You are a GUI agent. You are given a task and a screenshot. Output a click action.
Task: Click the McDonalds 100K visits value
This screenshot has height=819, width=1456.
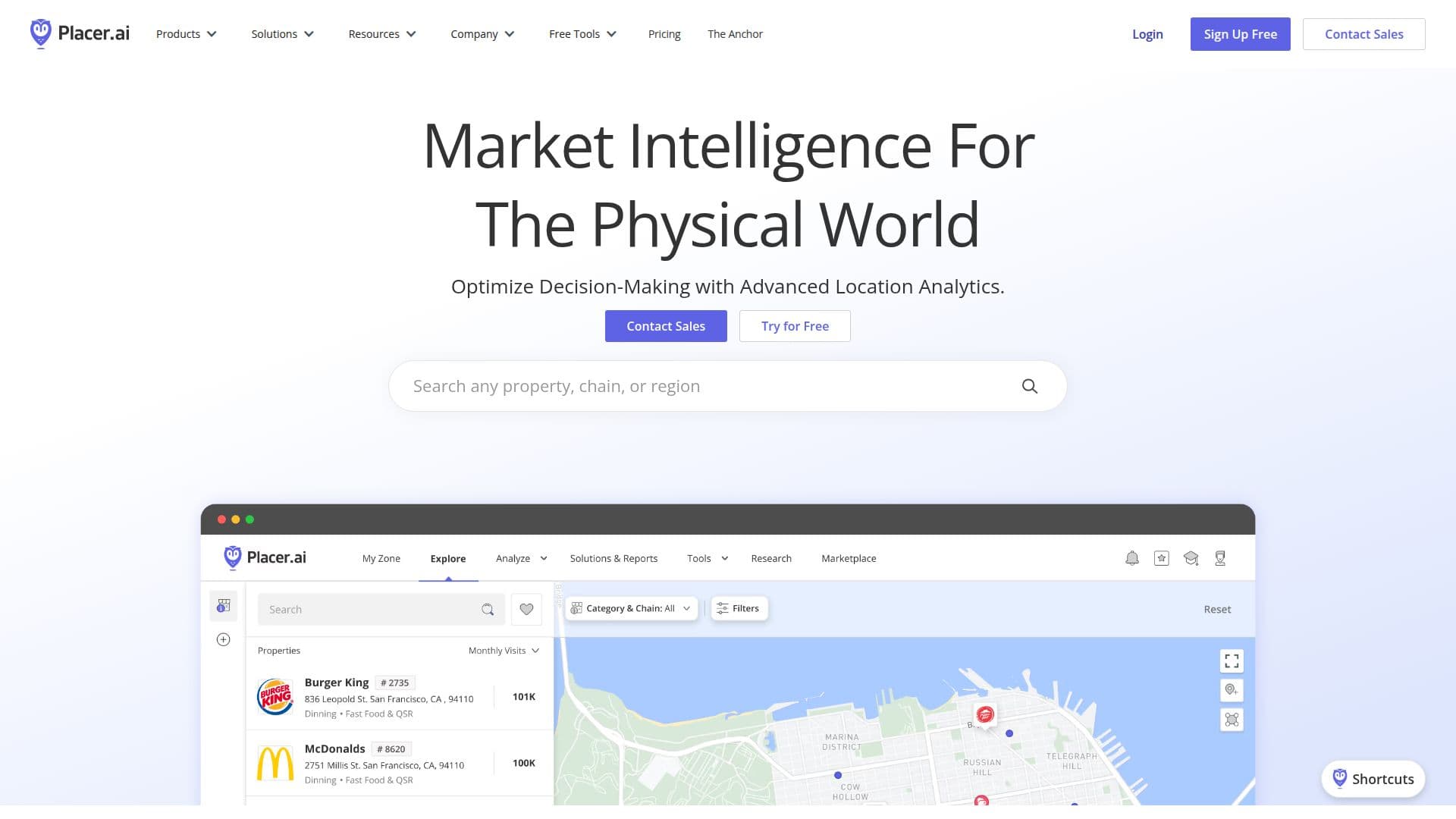[x=524, y=763]
